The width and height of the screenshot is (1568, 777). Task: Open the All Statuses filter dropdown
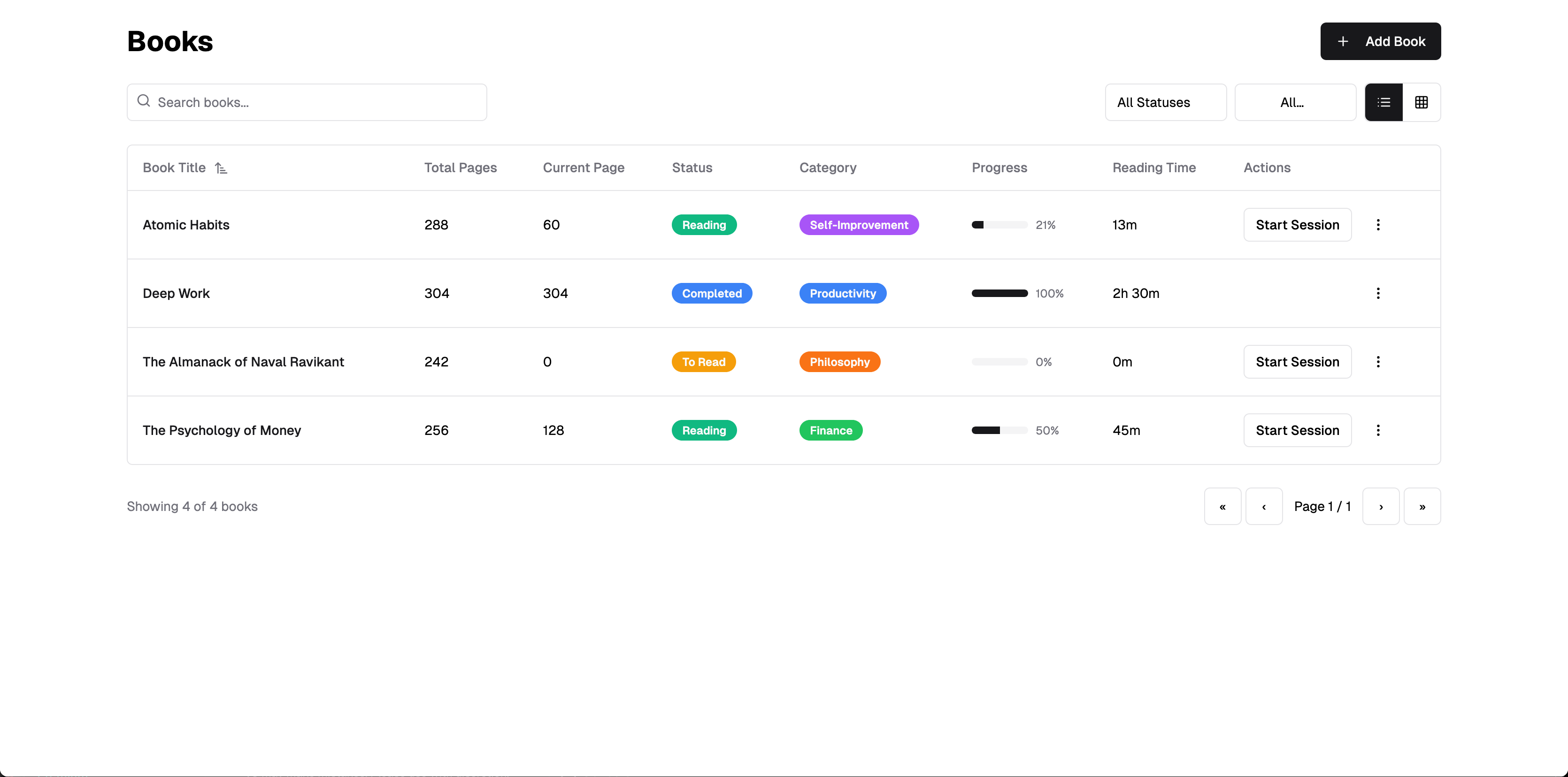click(1166, 102)
